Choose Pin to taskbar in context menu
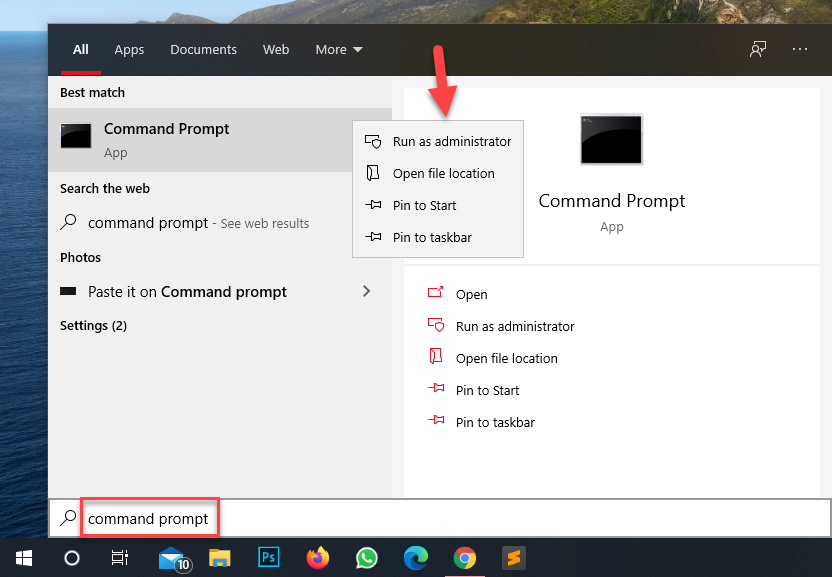Viewport: 832px width, 577px height. [431, 237]
